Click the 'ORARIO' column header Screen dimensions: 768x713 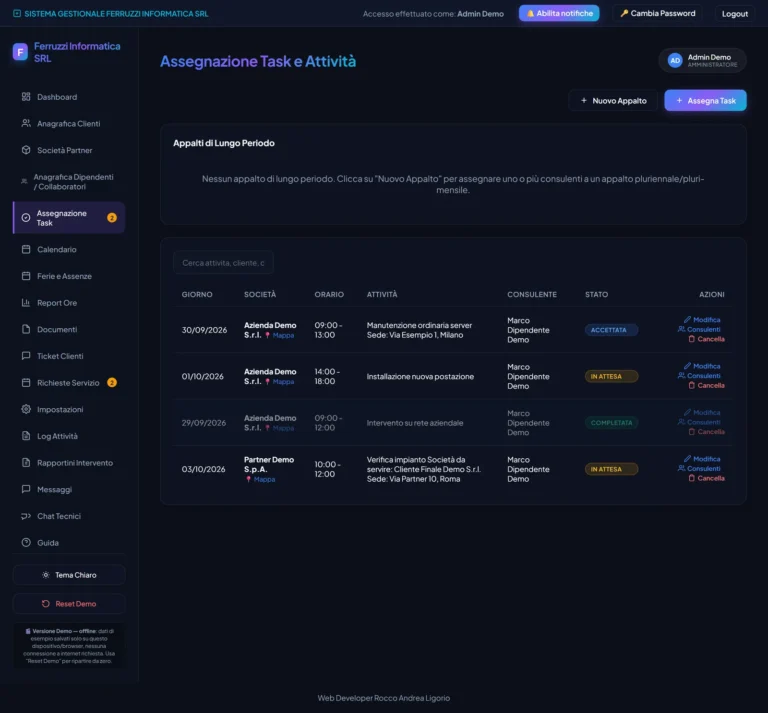pyautogui.click(x=329, y=294)
